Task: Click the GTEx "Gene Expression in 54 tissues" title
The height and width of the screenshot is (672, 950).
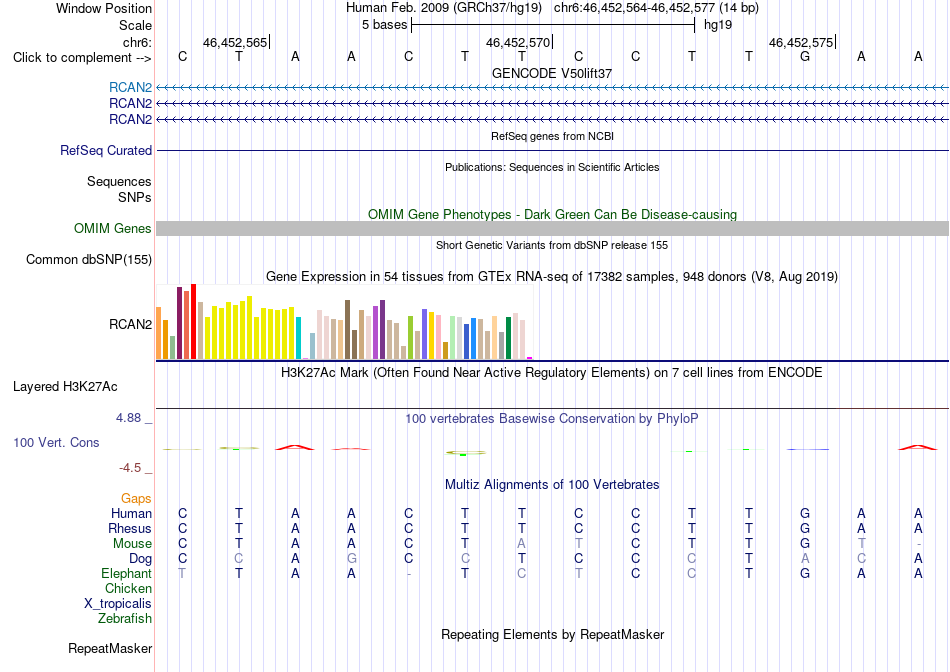Action: tap(552, 277)
